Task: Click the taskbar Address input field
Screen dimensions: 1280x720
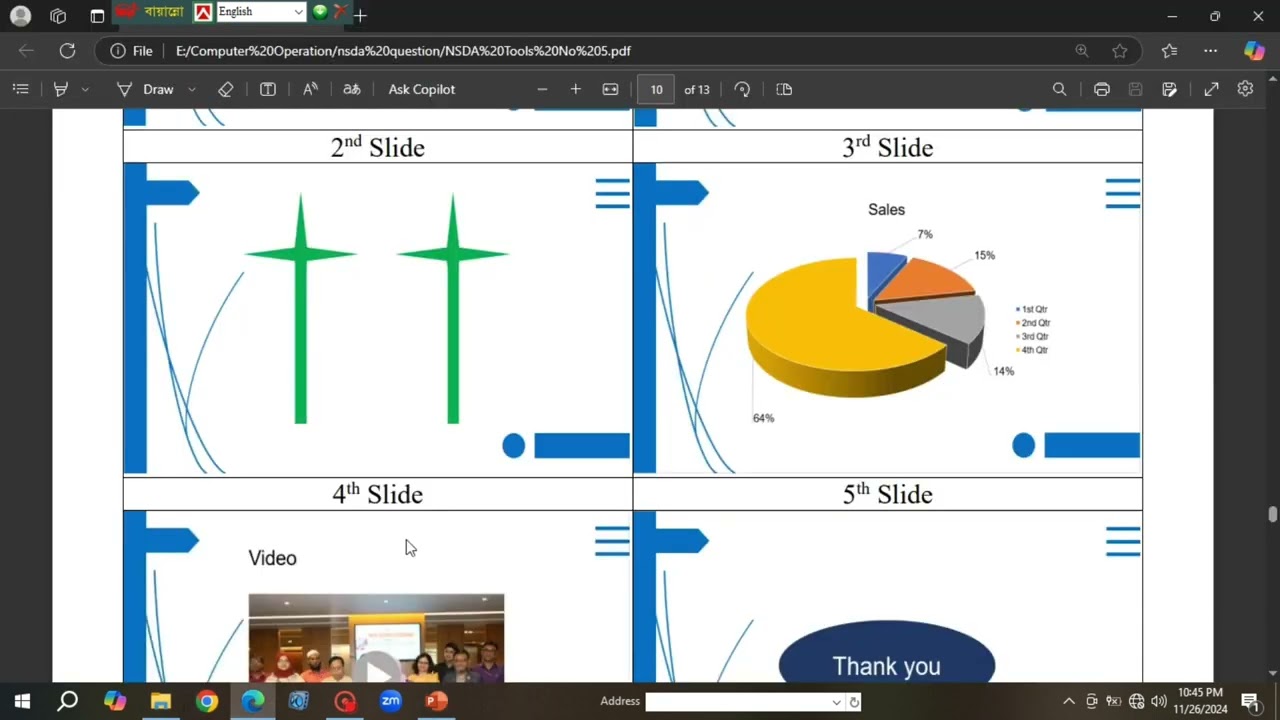Action: point(737,702)
